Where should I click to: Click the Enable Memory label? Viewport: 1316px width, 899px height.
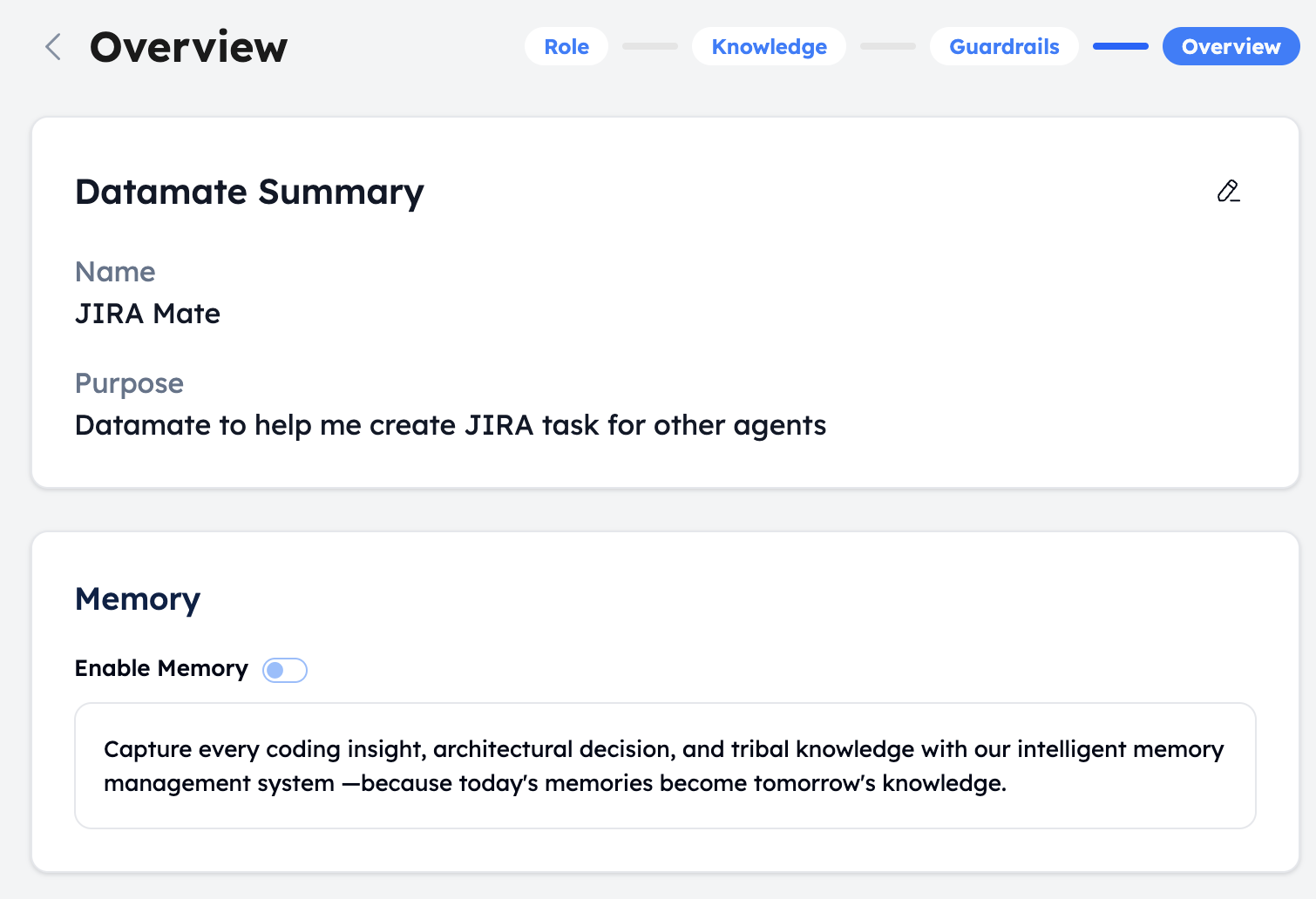tap(161, 668)
